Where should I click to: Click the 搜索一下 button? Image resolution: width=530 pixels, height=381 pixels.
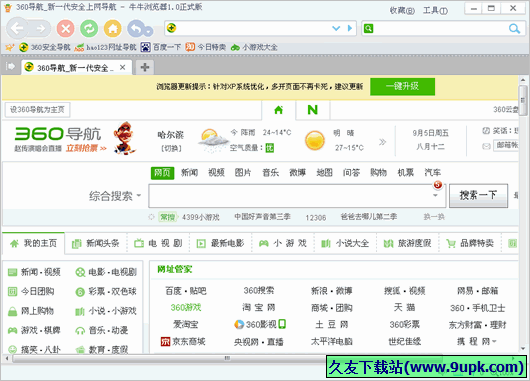pyautogui.click(x=478, y=195)
